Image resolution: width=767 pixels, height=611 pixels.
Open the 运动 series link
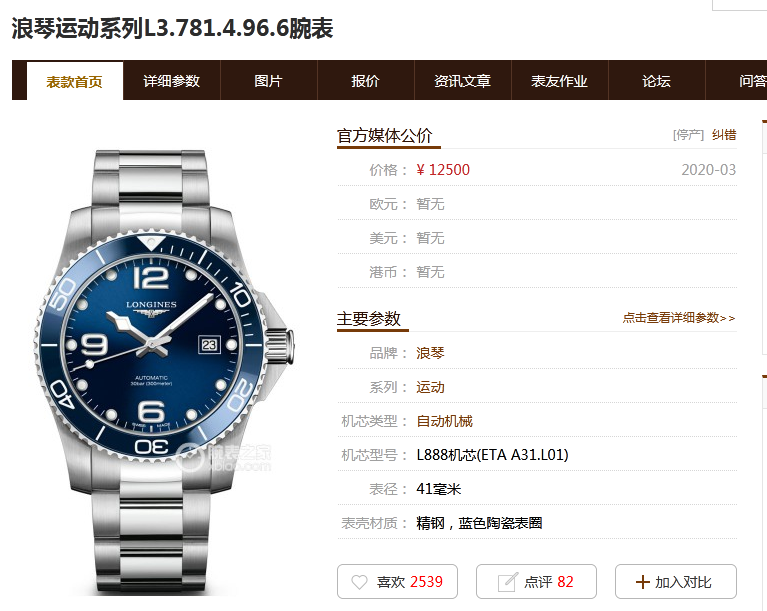[x=430, y=387]
